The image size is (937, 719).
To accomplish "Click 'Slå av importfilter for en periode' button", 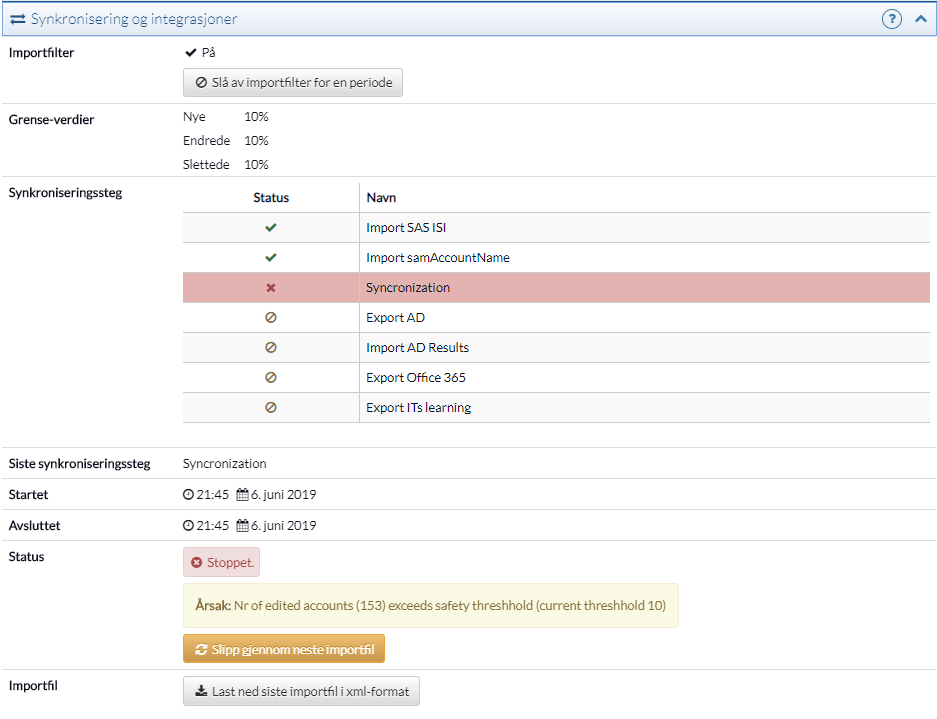I will (x=293, y=82).
